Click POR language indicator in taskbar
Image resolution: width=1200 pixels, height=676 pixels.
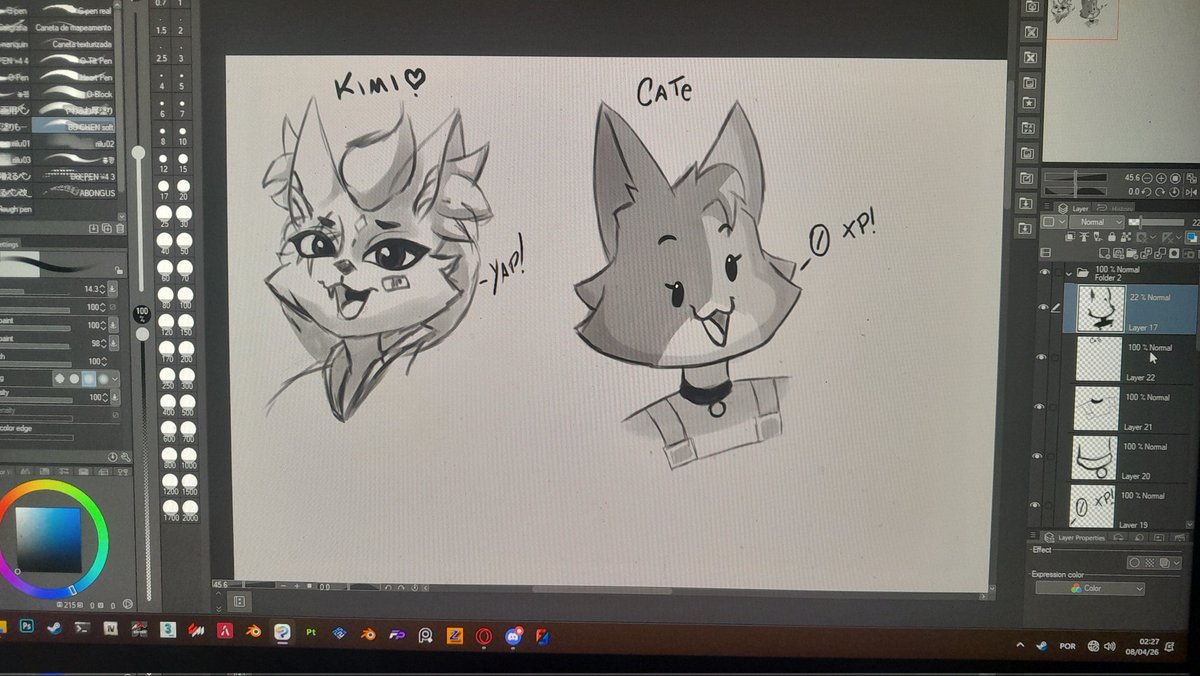(x=1067, y=646)
